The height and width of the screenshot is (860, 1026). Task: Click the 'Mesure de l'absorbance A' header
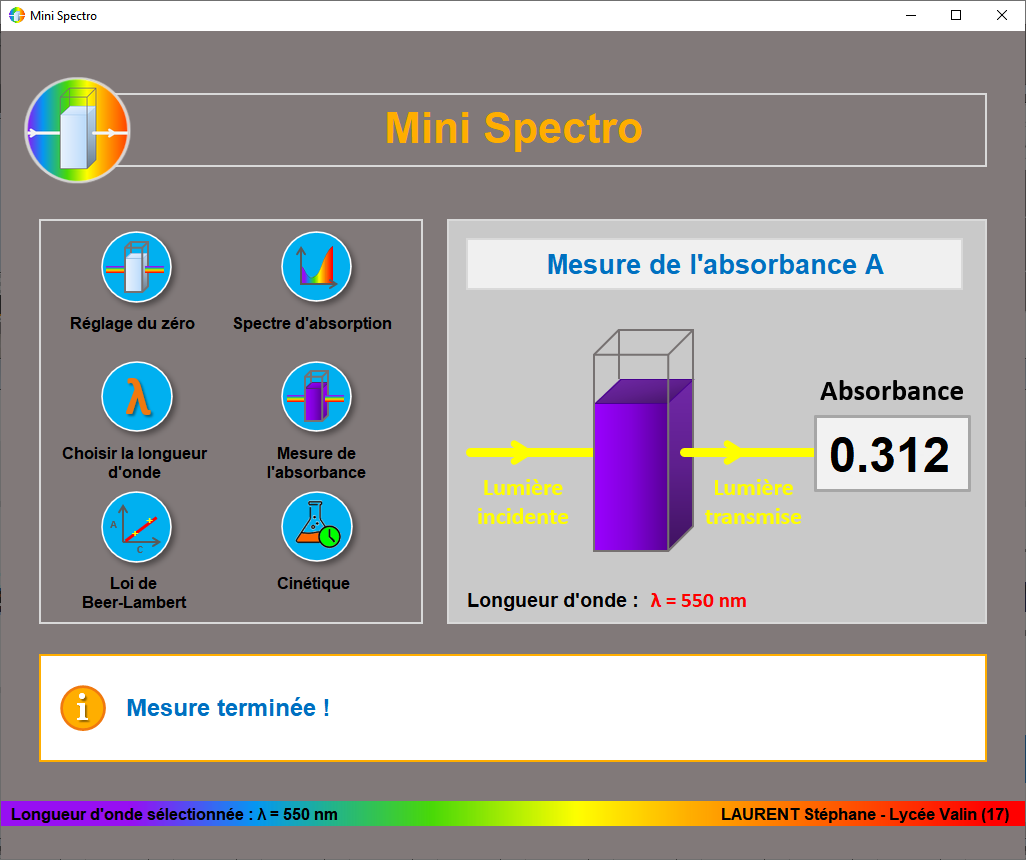tap(714, 265)
